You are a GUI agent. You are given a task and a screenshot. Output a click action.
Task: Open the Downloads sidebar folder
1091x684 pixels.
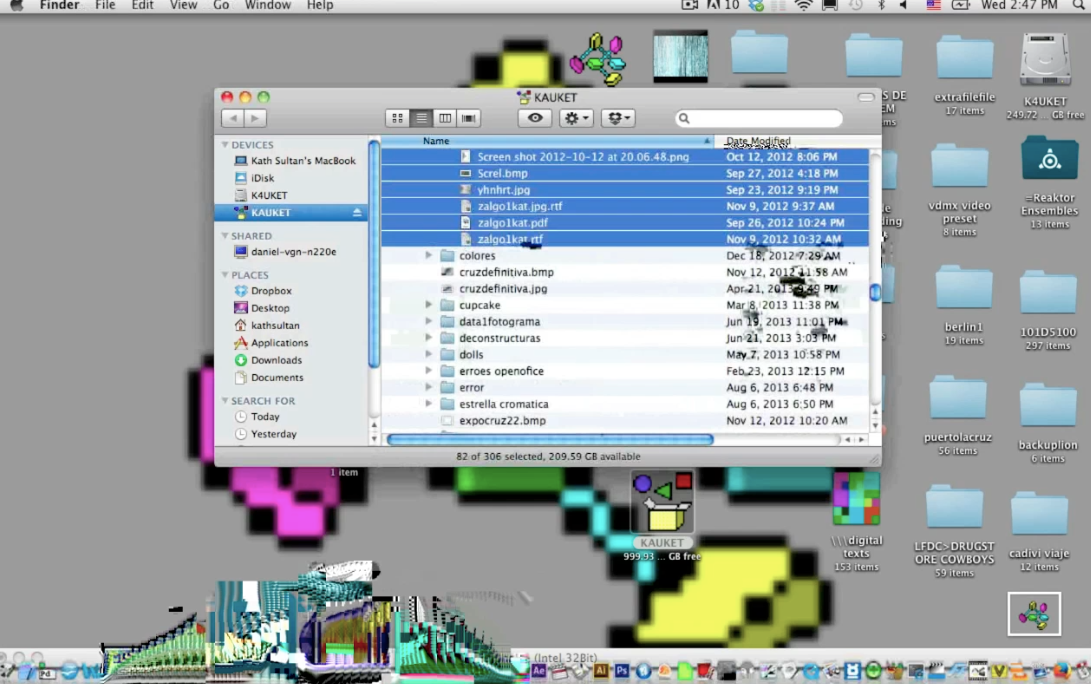(276, 360)
